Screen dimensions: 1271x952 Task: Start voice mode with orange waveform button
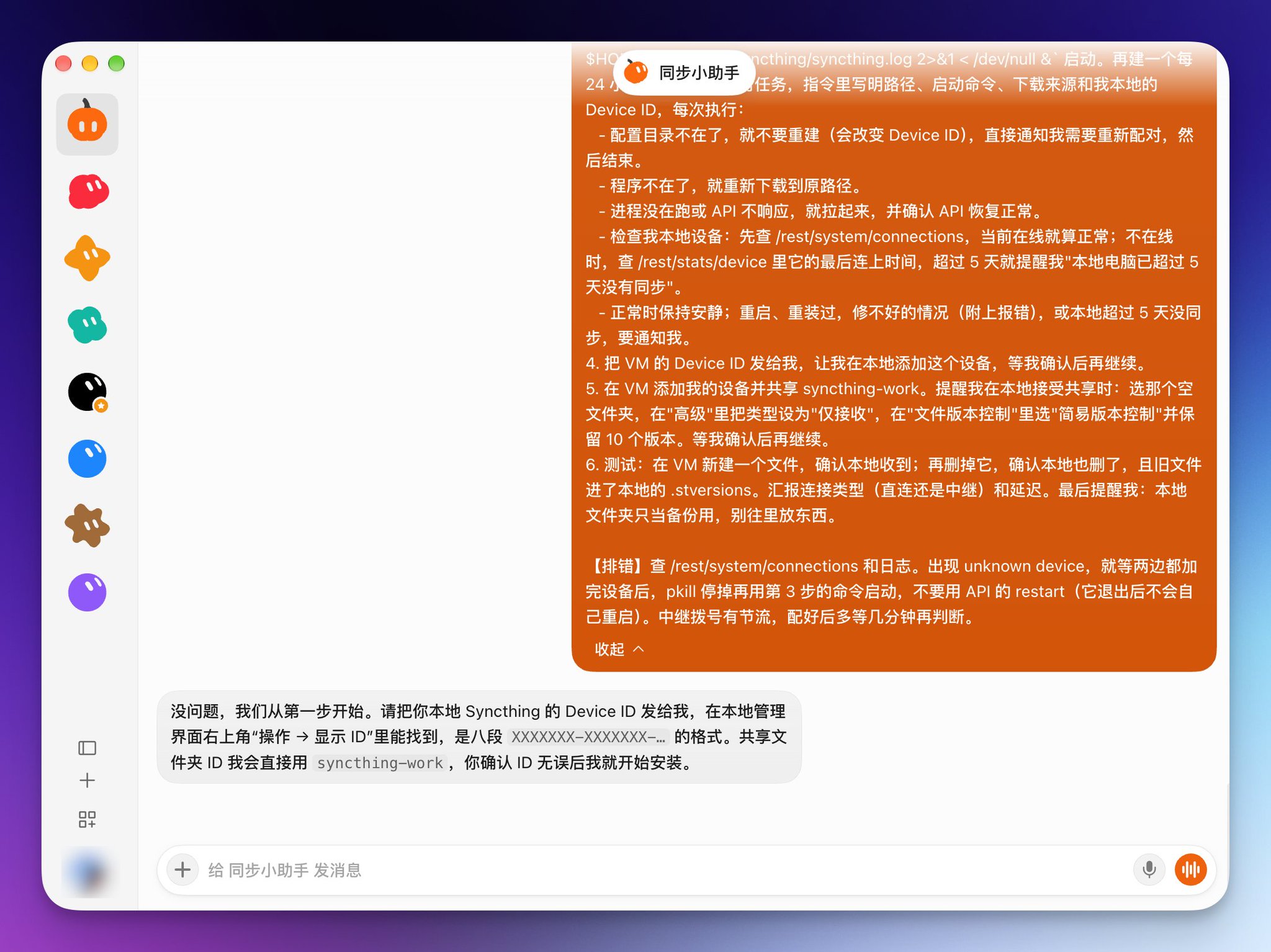coord(1190,869)
